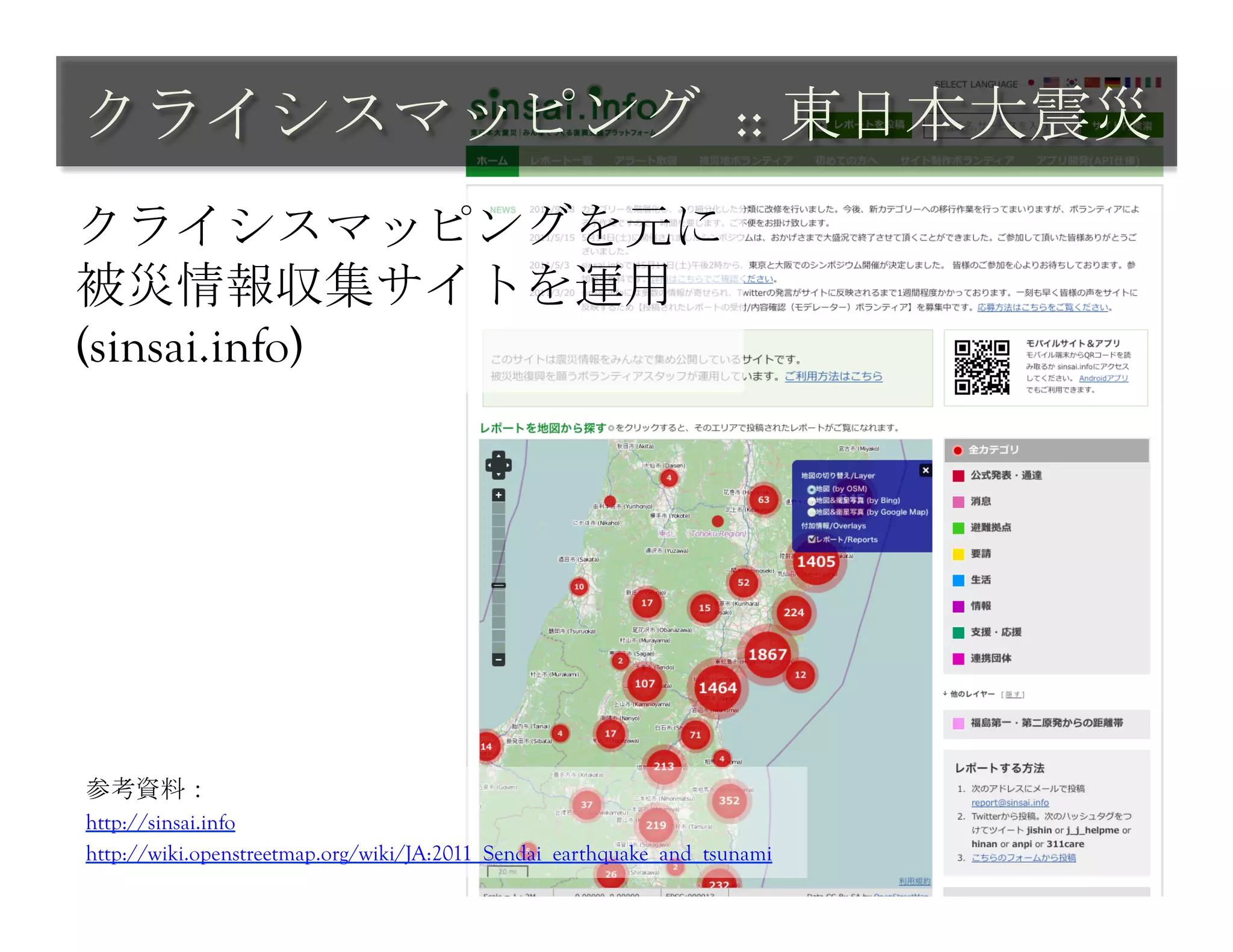The image size is (1233, 952).
Task: Click the map pan up arrow
Action: pos(498,456)
